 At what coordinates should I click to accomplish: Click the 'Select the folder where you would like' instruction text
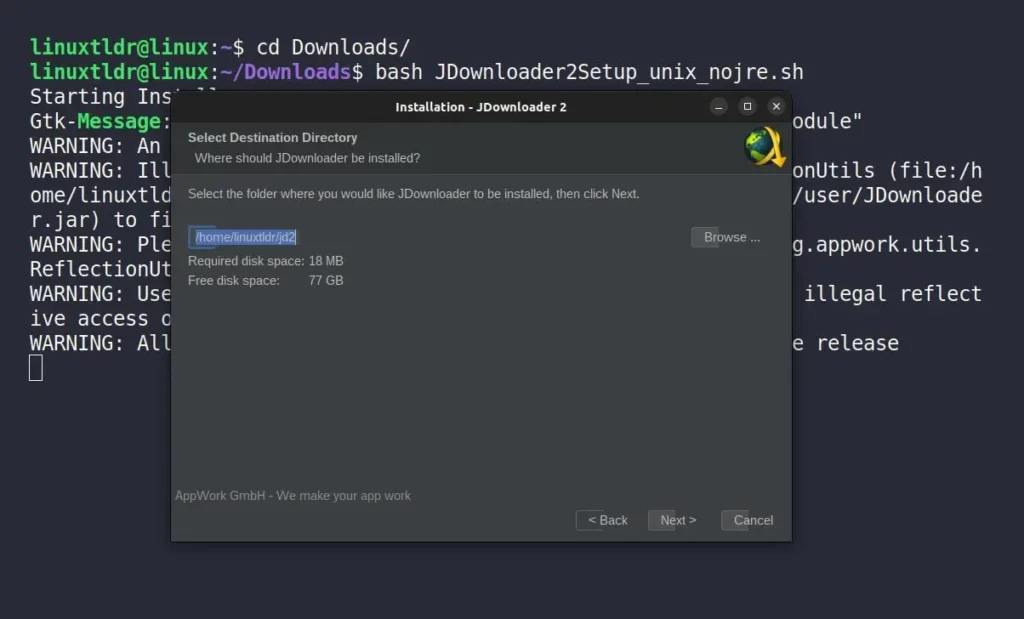pyautogui.click(x=413, y=194)
